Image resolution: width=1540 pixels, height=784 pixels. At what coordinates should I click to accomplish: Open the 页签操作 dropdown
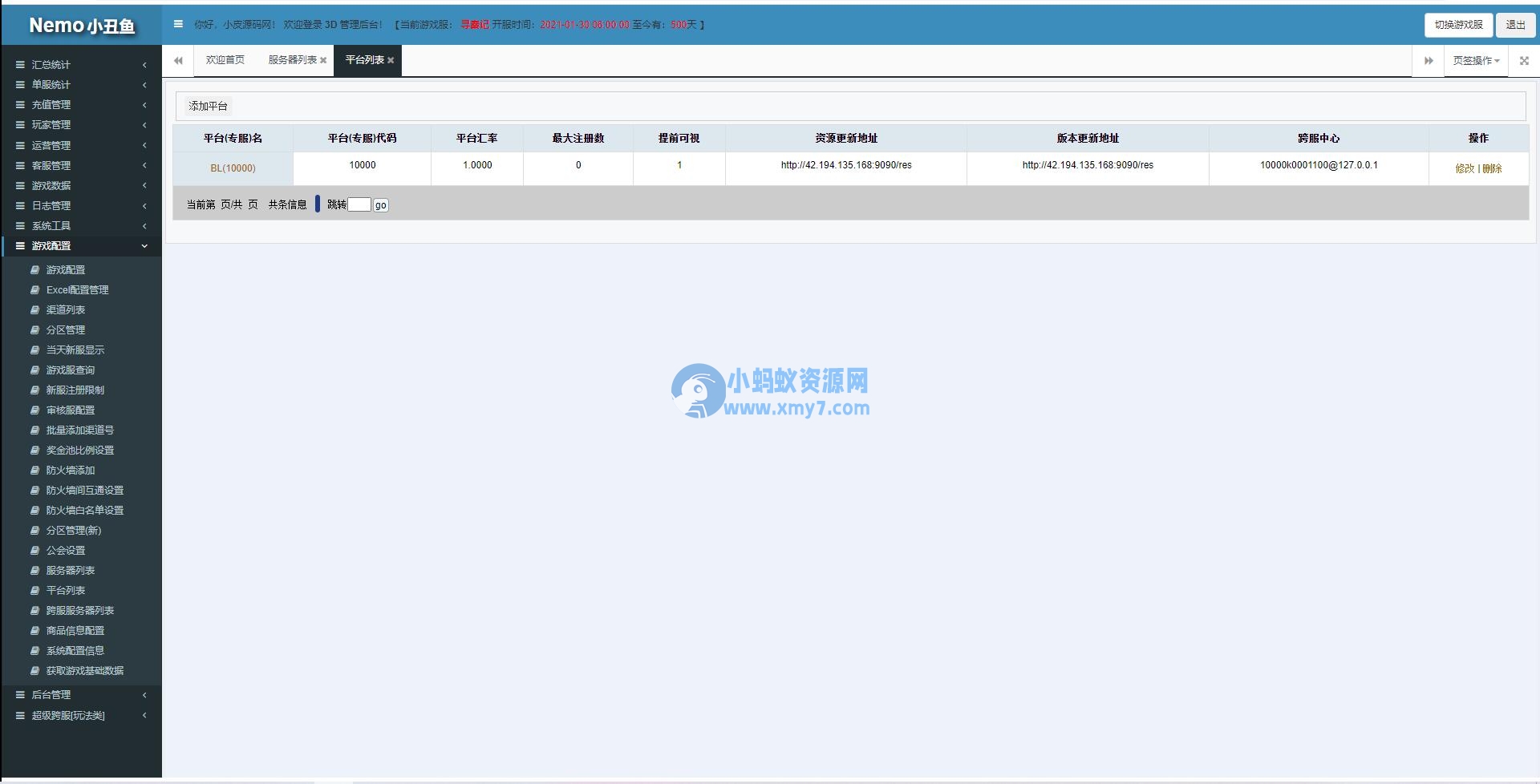tap(1476, 60)
